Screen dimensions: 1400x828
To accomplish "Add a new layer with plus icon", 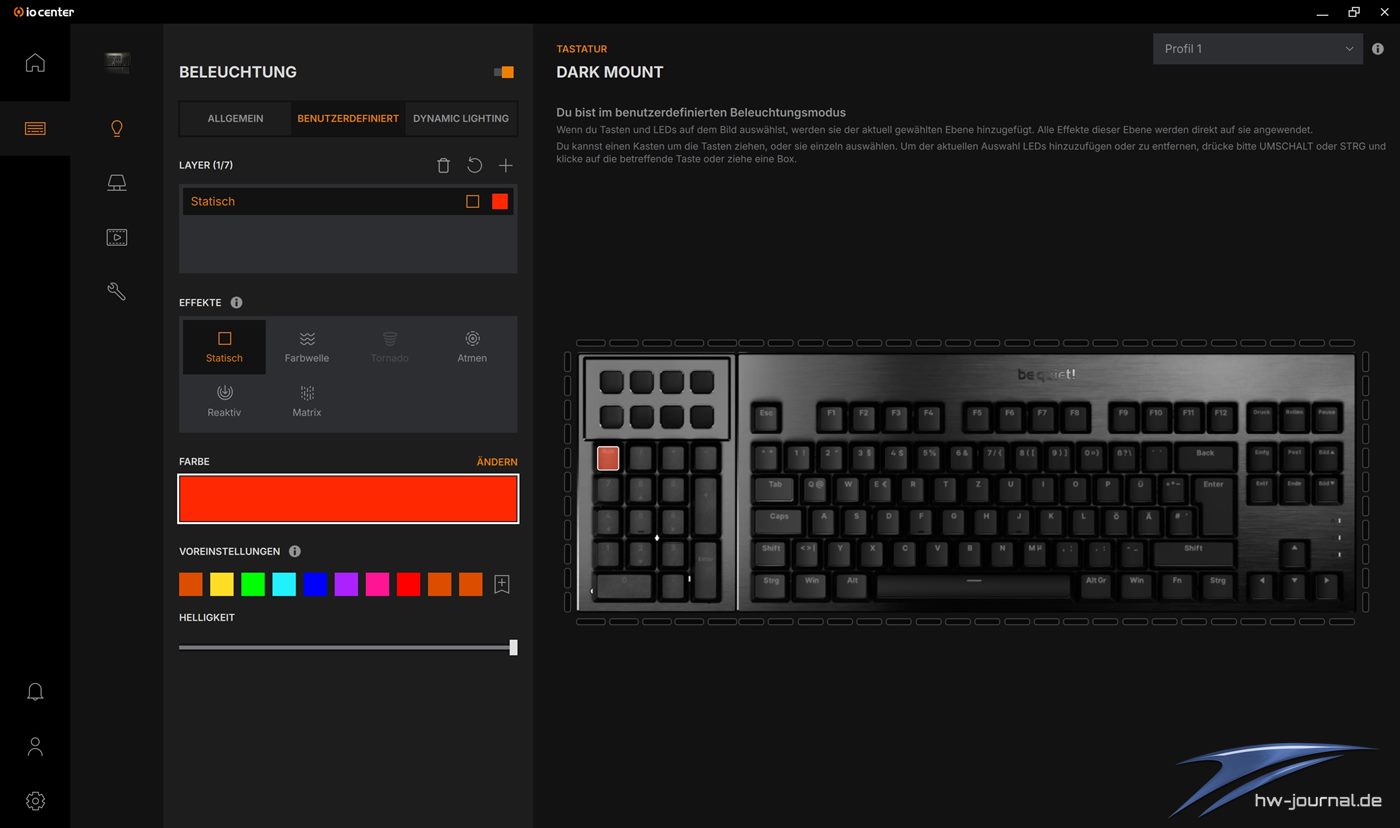I will tap(506, 165).
